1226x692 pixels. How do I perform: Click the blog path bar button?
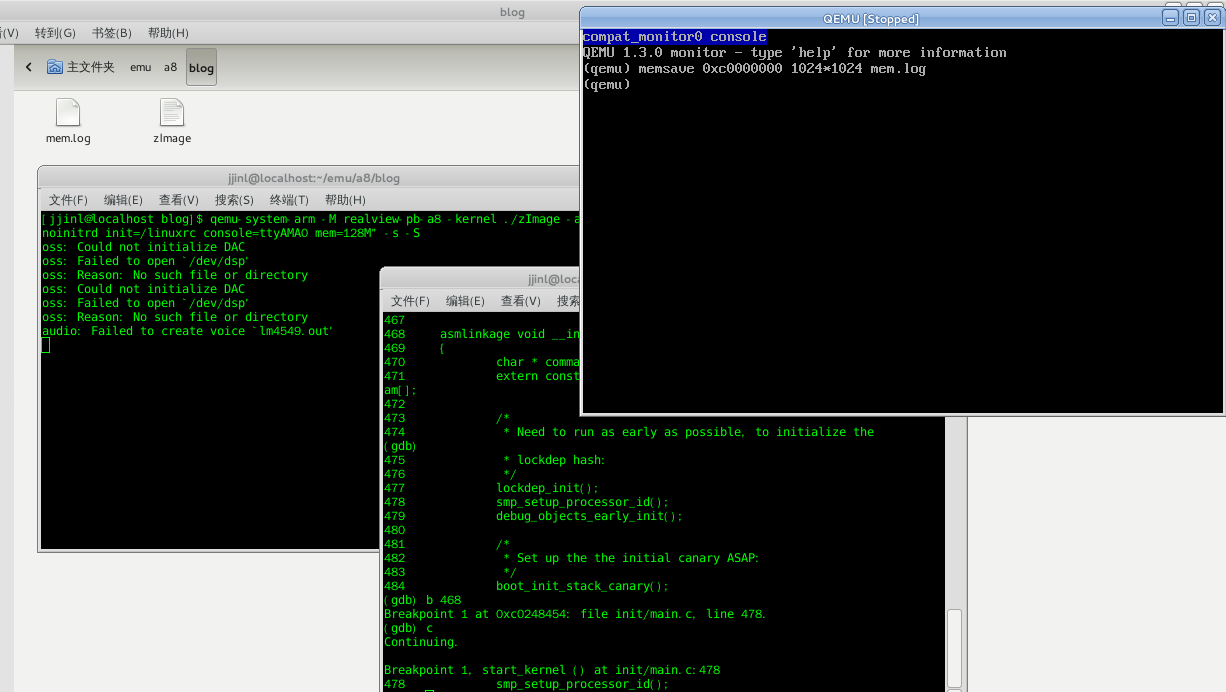201,67
